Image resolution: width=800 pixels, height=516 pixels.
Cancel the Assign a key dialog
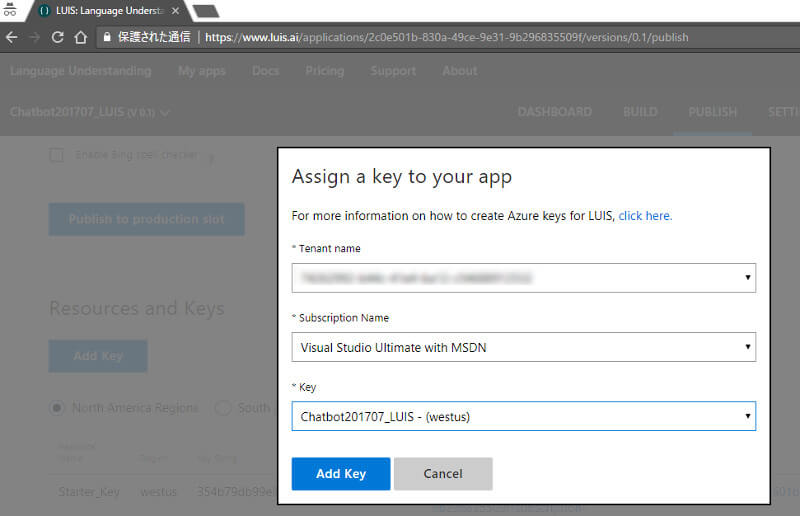pyautogui.click(x=443, y=474)
